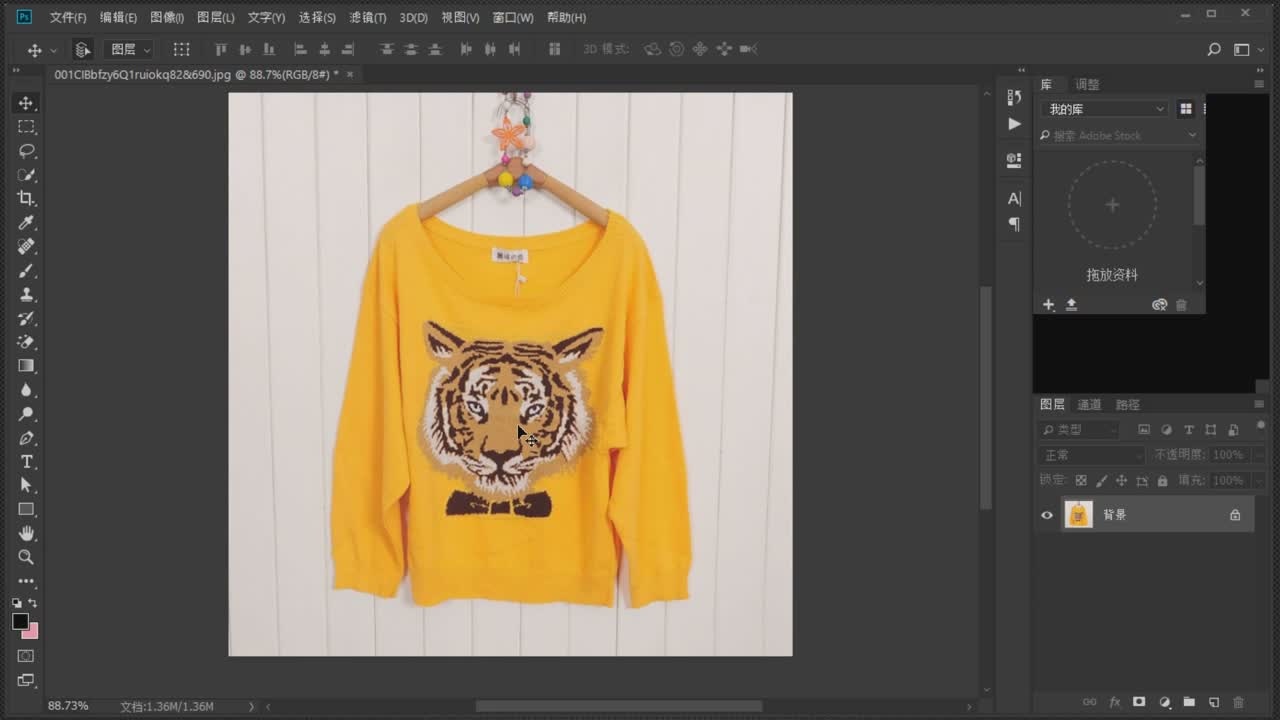1280x720 pixels.
Task: Select the Quick Selection tool
Action: 26,175
